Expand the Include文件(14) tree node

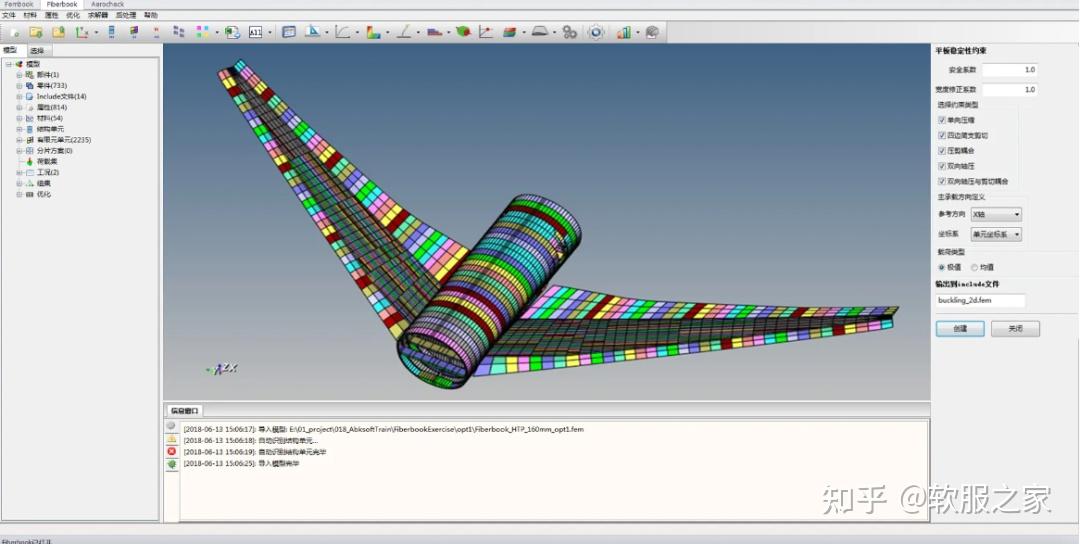[x=19, y=96]
